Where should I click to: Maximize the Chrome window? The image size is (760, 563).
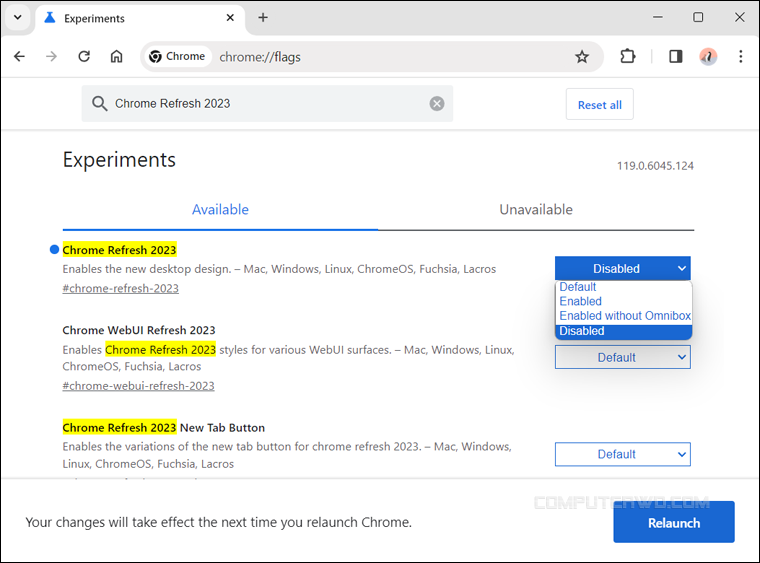tap(698, 17)
